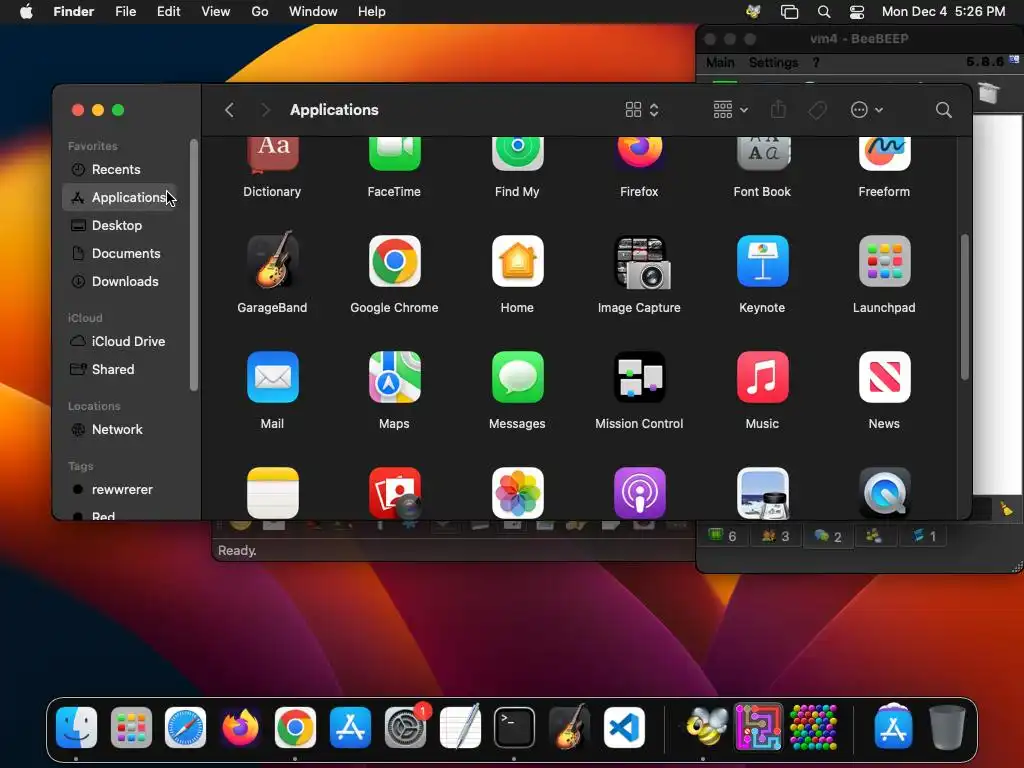This screenshot has width=1024, height=768.
Task: Open Downloads in the Finder sidebar
Action: click(120, 281)
